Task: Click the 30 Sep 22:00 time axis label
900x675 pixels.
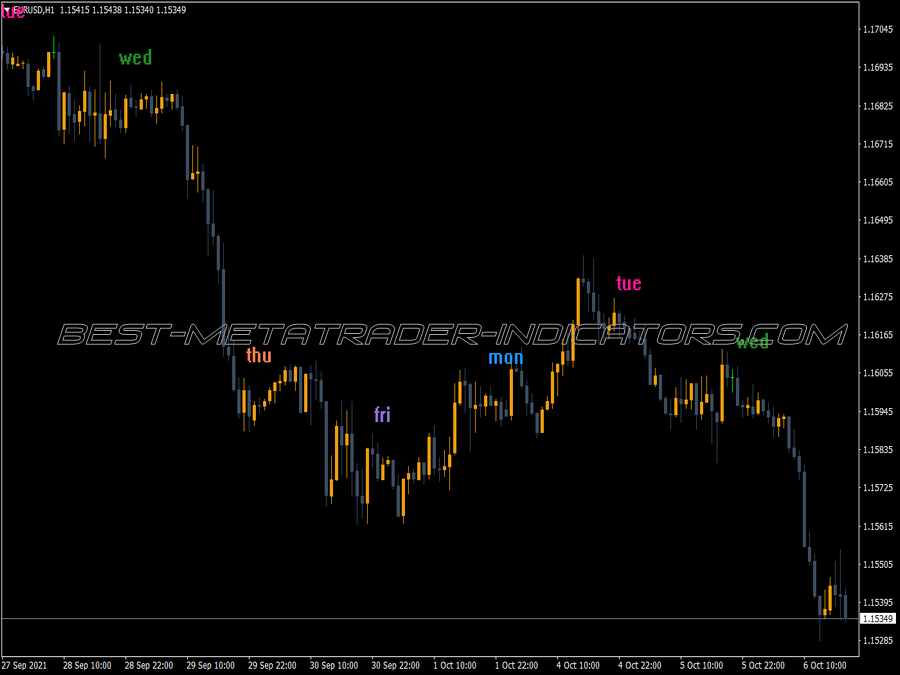Action: point(395,665)
